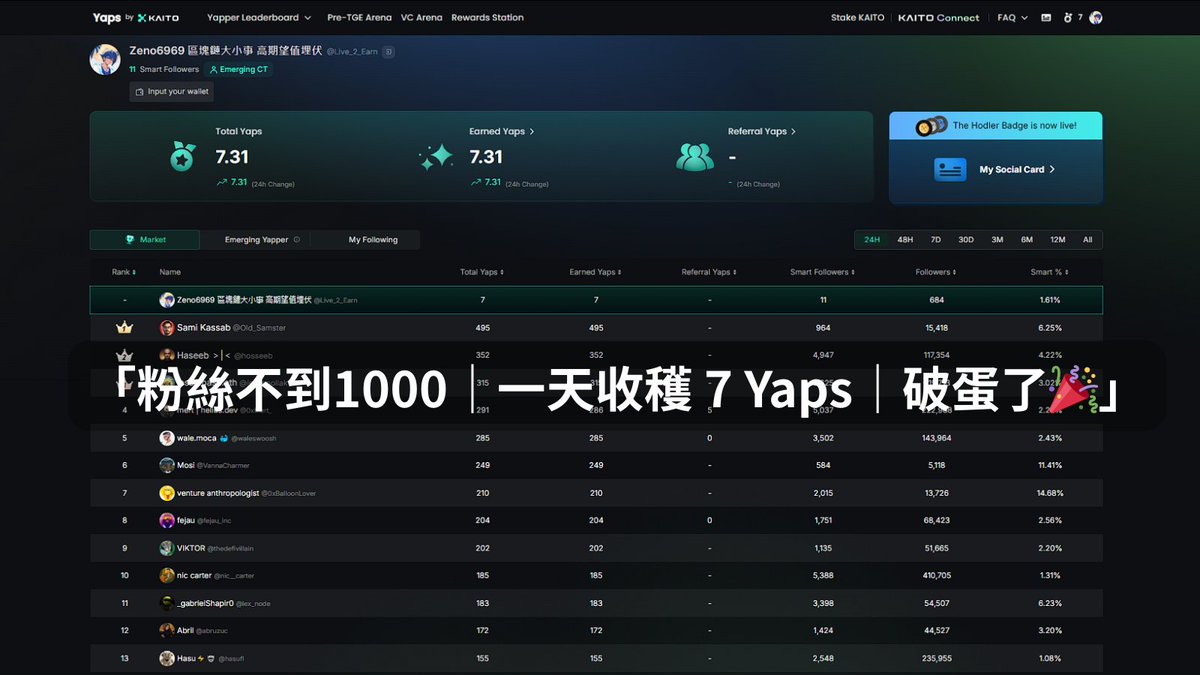Click the blue social card icon

(x=950, y=169)
